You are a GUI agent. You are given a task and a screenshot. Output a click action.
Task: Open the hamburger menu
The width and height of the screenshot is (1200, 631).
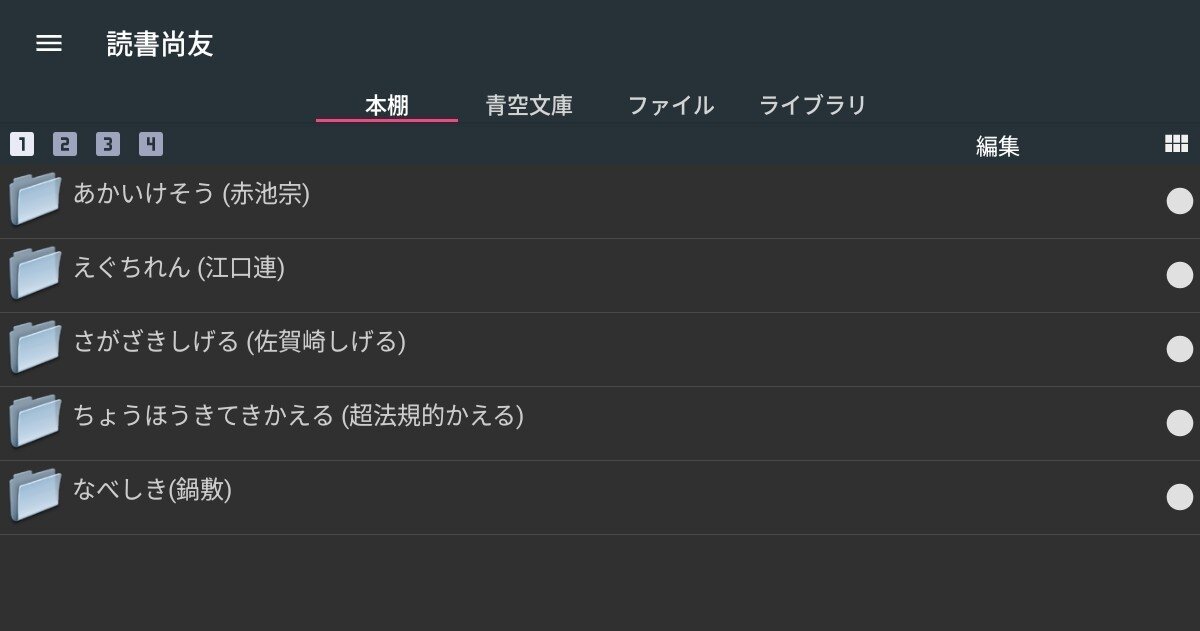(49, 43)
